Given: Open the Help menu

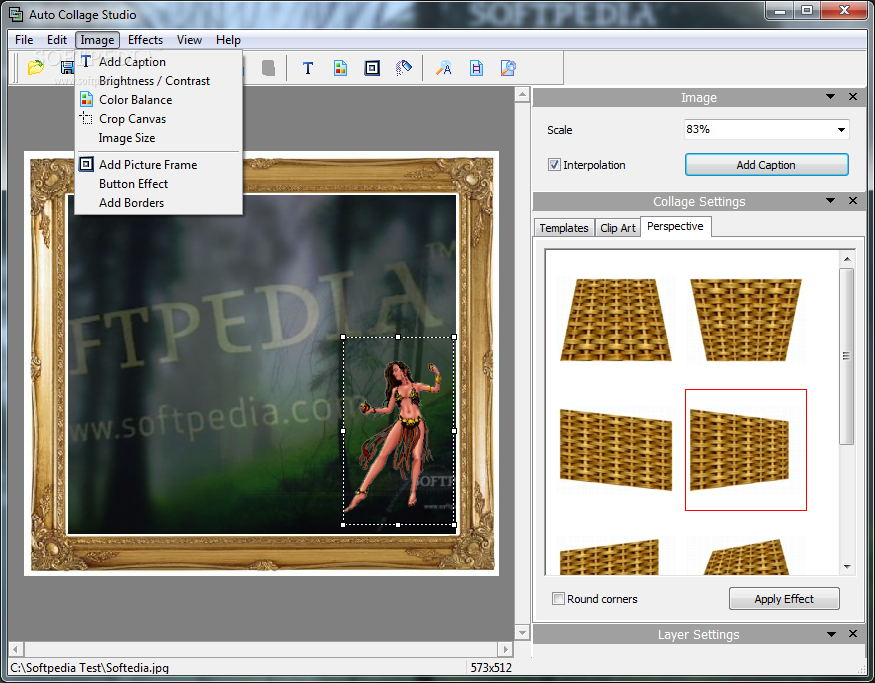Looking at the screenshot, I should [x=228, y=40].
